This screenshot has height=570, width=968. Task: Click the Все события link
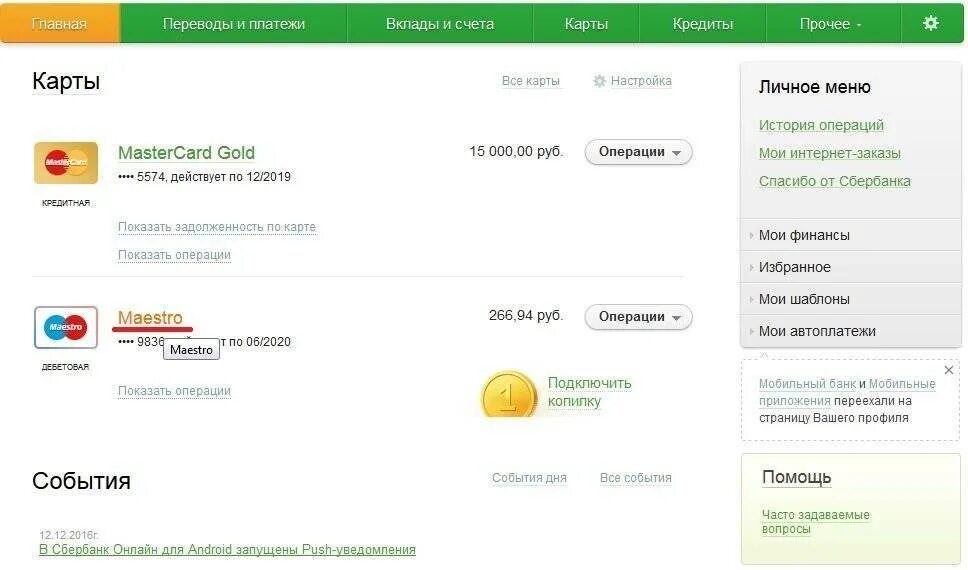point(635,478)
